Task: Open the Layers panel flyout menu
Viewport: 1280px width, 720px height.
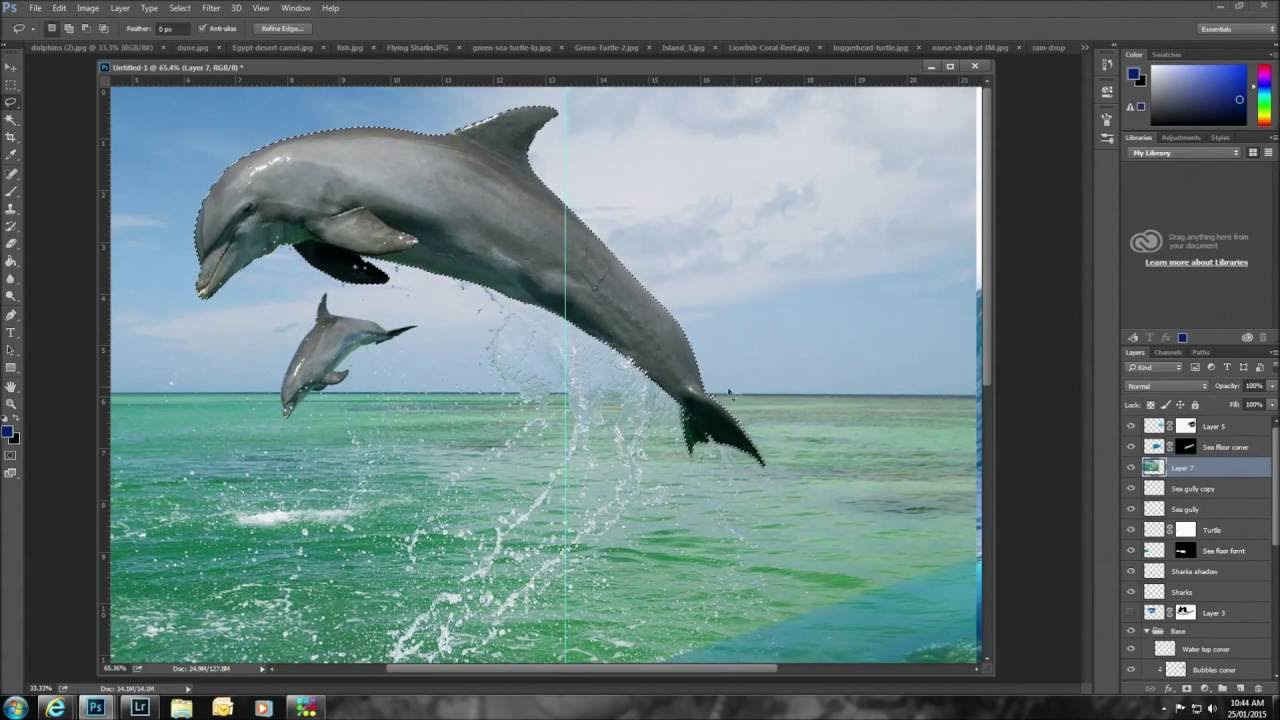Action: click(1272, 352)
